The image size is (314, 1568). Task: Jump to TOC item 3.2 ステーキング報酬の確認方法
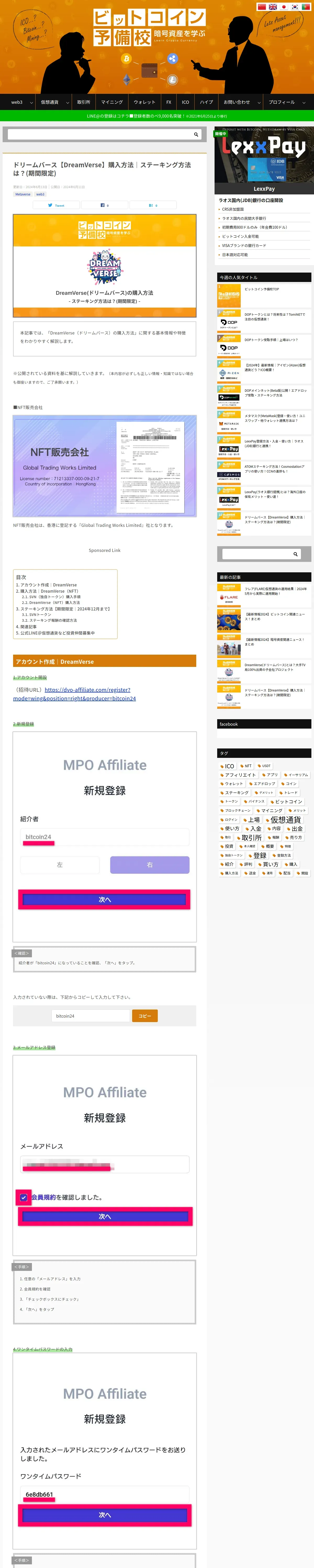(x=49, y=620)
